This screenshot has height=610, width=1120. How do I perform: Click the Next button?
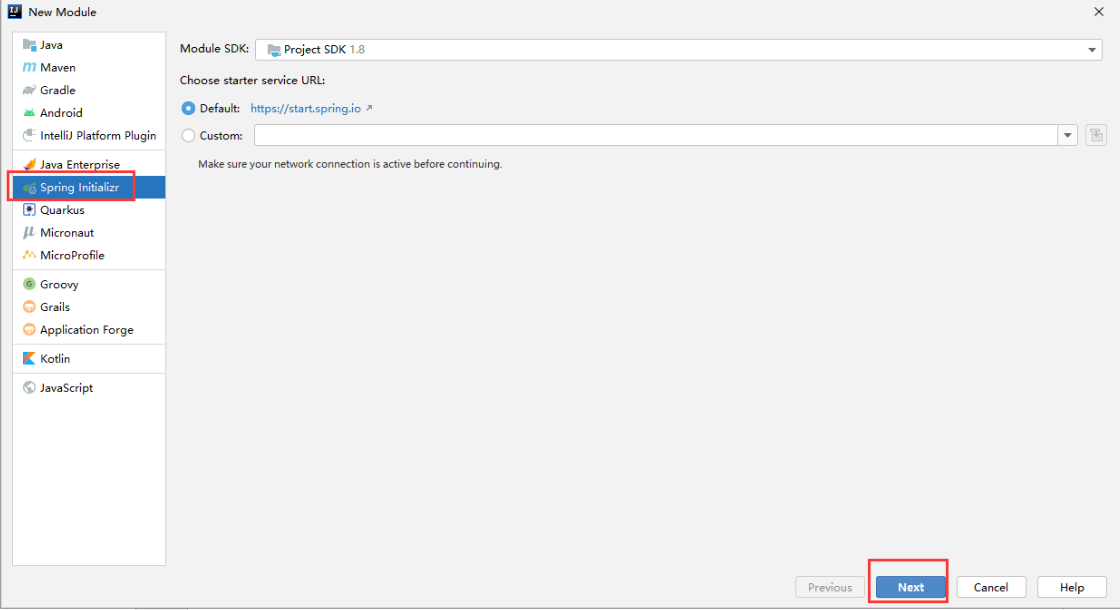[911, 587]
